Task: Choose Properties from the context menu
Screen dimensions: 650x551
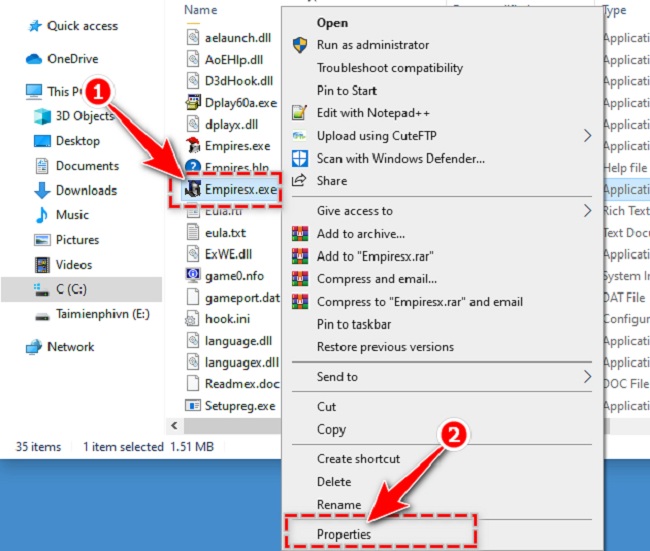Action: click(344, 534)
